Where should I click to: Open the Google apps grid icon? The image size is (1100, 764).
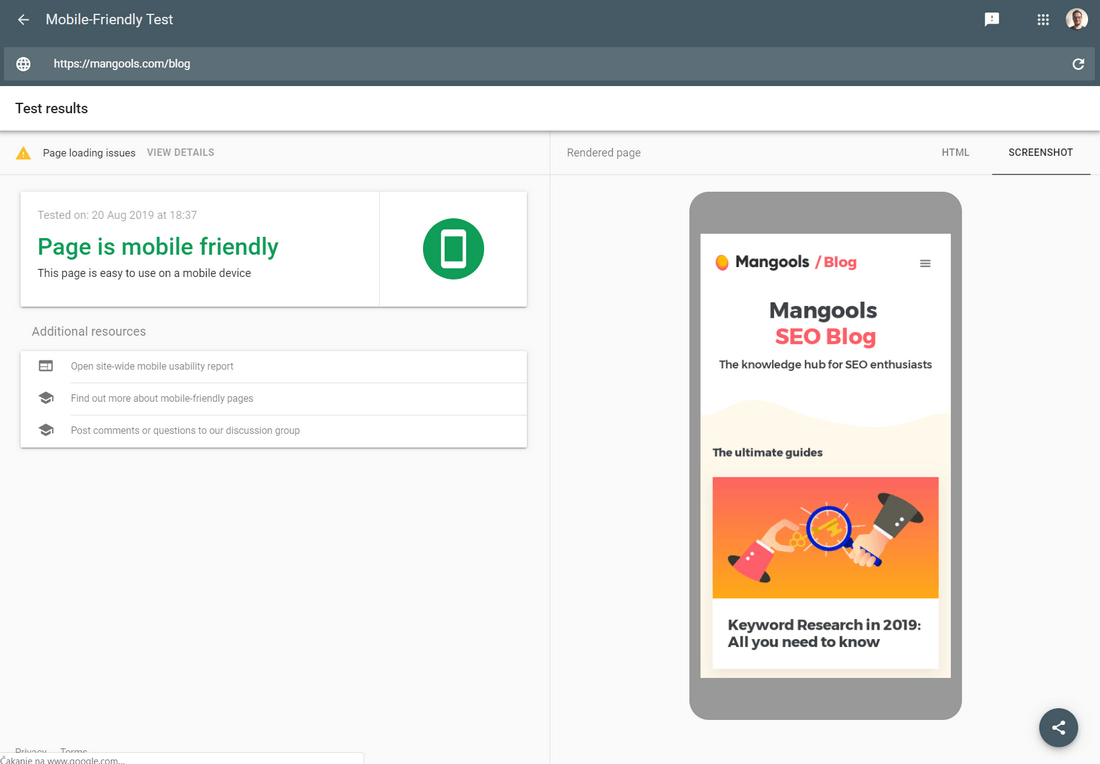click(1043, 20)
